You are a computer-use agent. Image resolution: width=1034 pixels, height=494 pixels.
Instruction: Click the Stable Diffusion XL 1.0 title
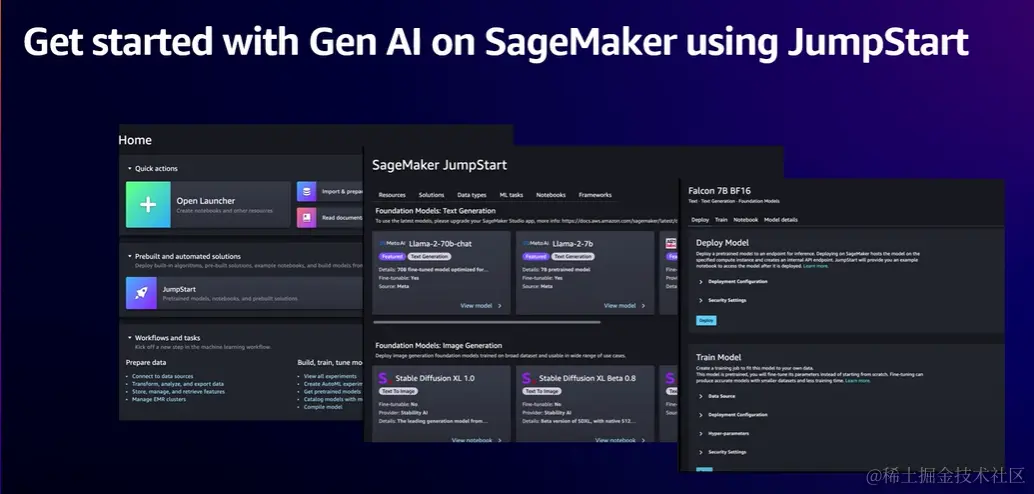[x=435, y=379]
